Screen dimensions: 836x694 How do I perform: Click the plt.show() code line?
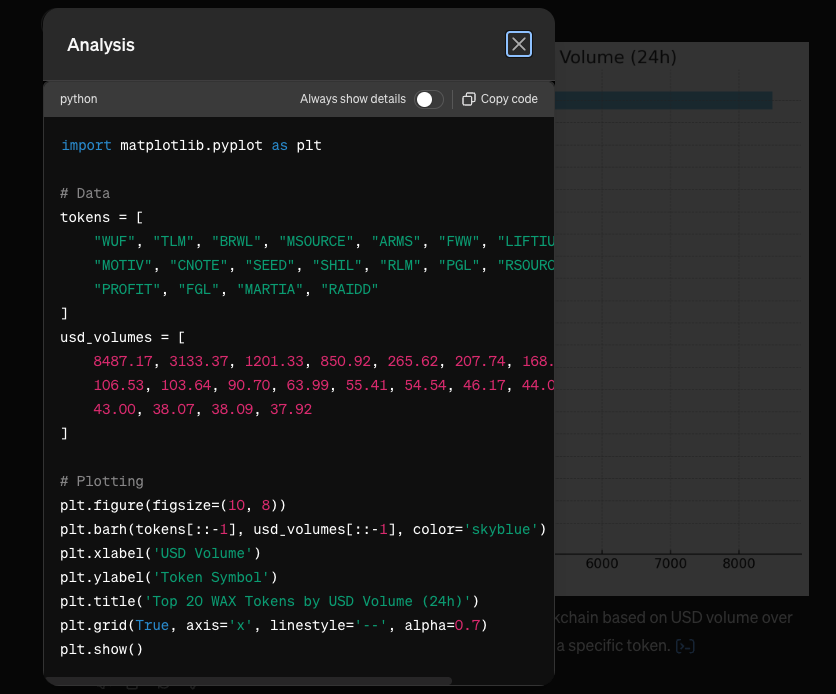click(102, 649)
